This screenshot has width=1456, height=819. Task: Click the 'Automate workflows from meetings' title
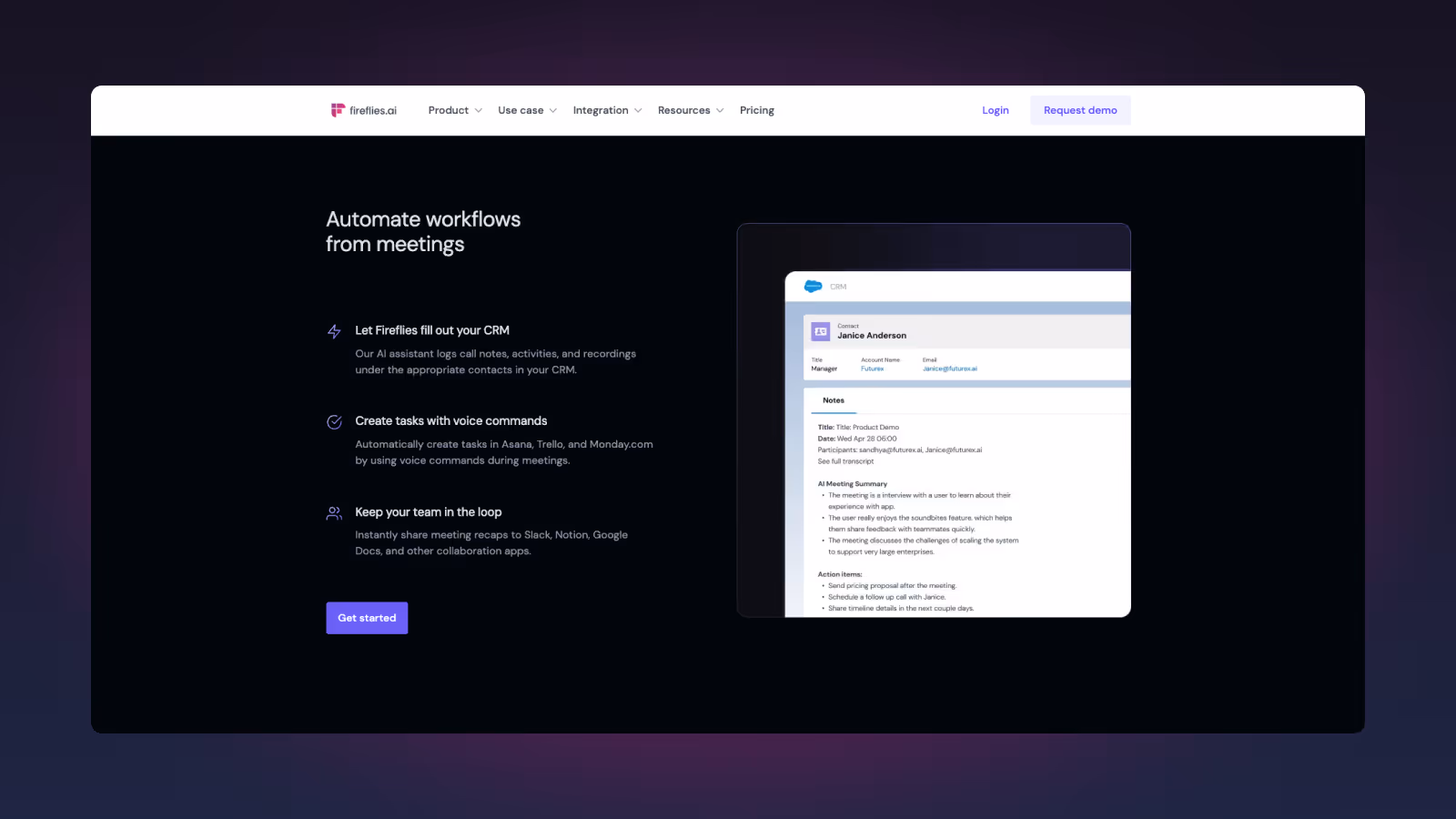423,232
